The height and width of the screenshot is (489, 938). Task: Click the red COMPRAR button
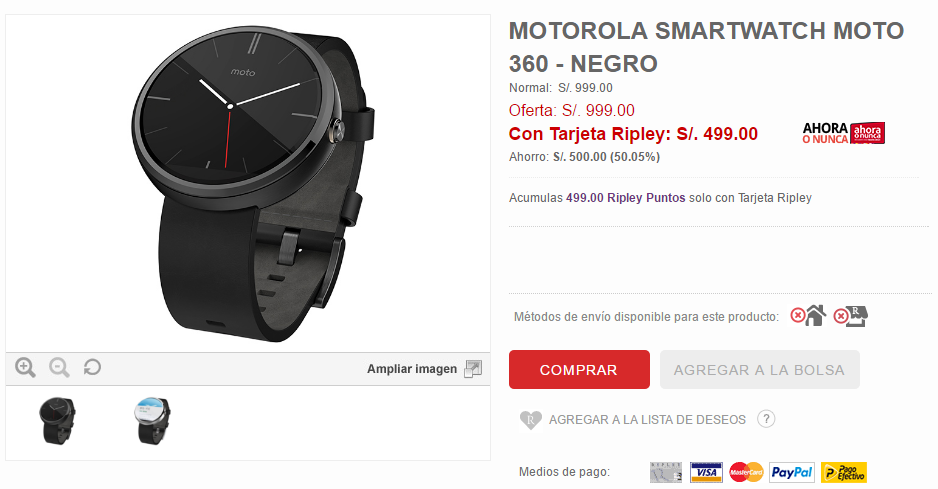(579, 370)
